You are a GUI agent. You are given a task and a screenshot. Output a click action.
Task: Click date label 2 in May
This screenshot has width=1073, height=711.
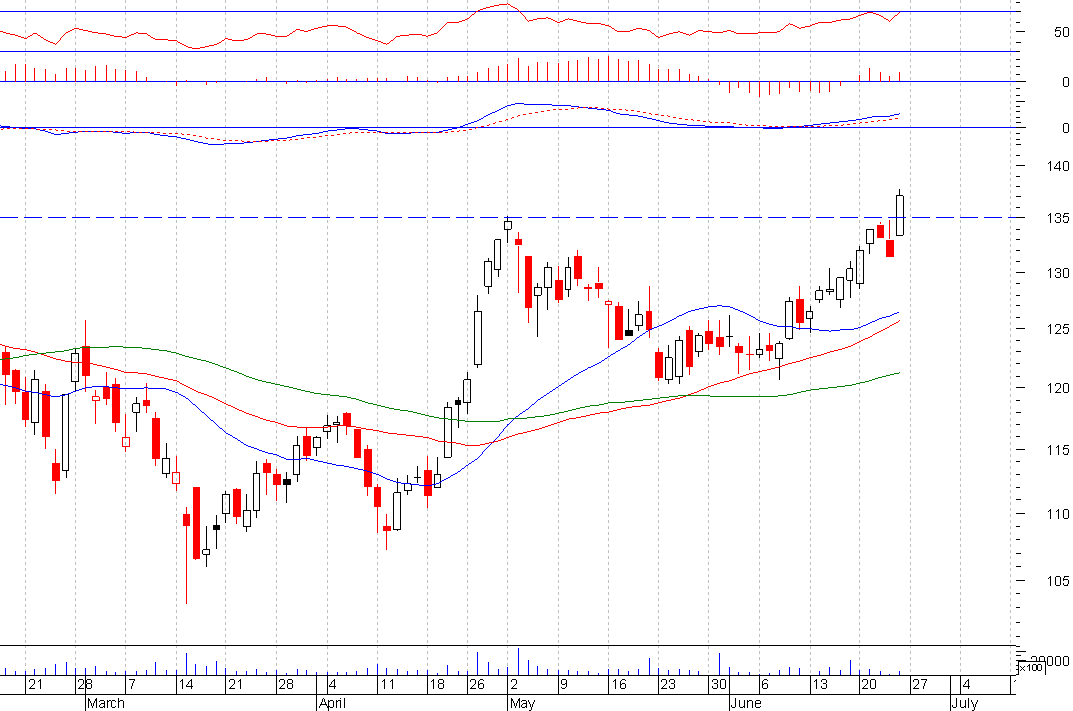[x=514, y=684]
